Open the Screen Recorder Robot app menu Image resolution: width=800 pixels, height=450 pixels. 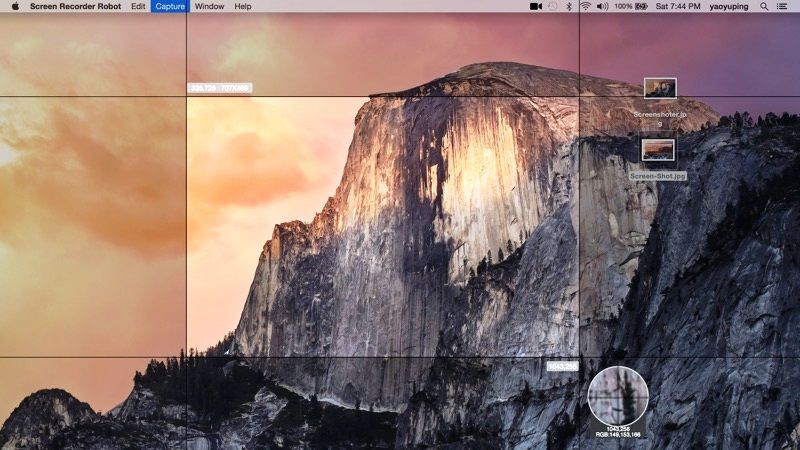pos(76,7)
